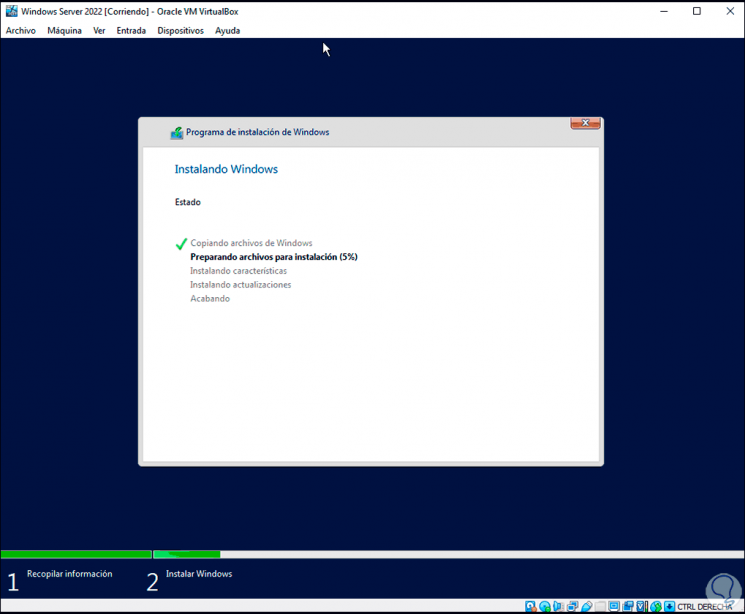The width and height of the screenshot is (745, 614).
Task: Click the keyboard capture arrow icon
Action: tap(669, 606)
